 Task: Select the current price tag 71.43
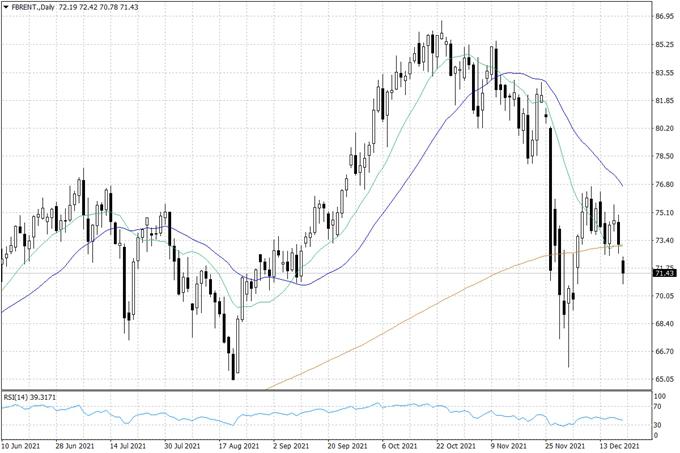tap(664, 273)
